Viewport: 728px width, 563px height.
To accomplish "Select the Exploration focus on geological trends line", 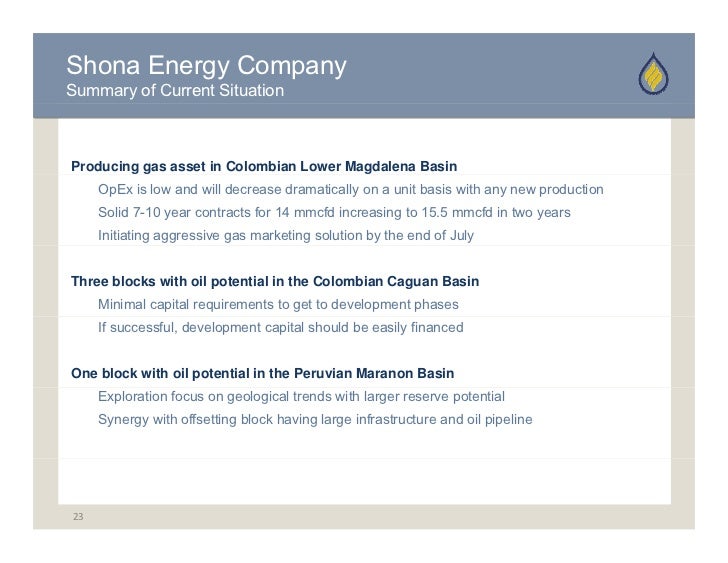I will [x=301, y=396].
